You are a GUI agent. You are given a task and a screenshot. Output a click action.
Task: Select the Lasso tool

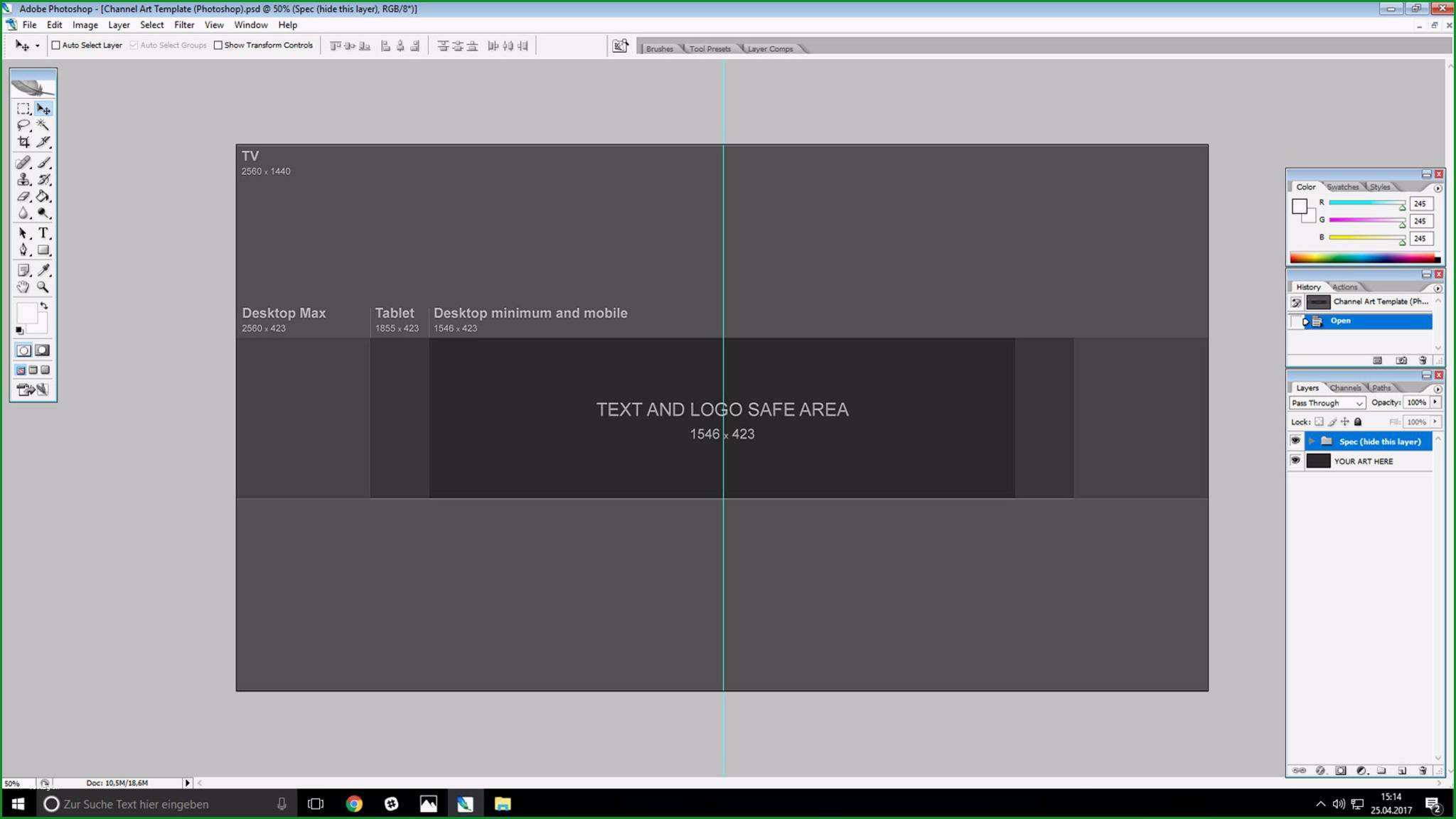coord(23,125)
